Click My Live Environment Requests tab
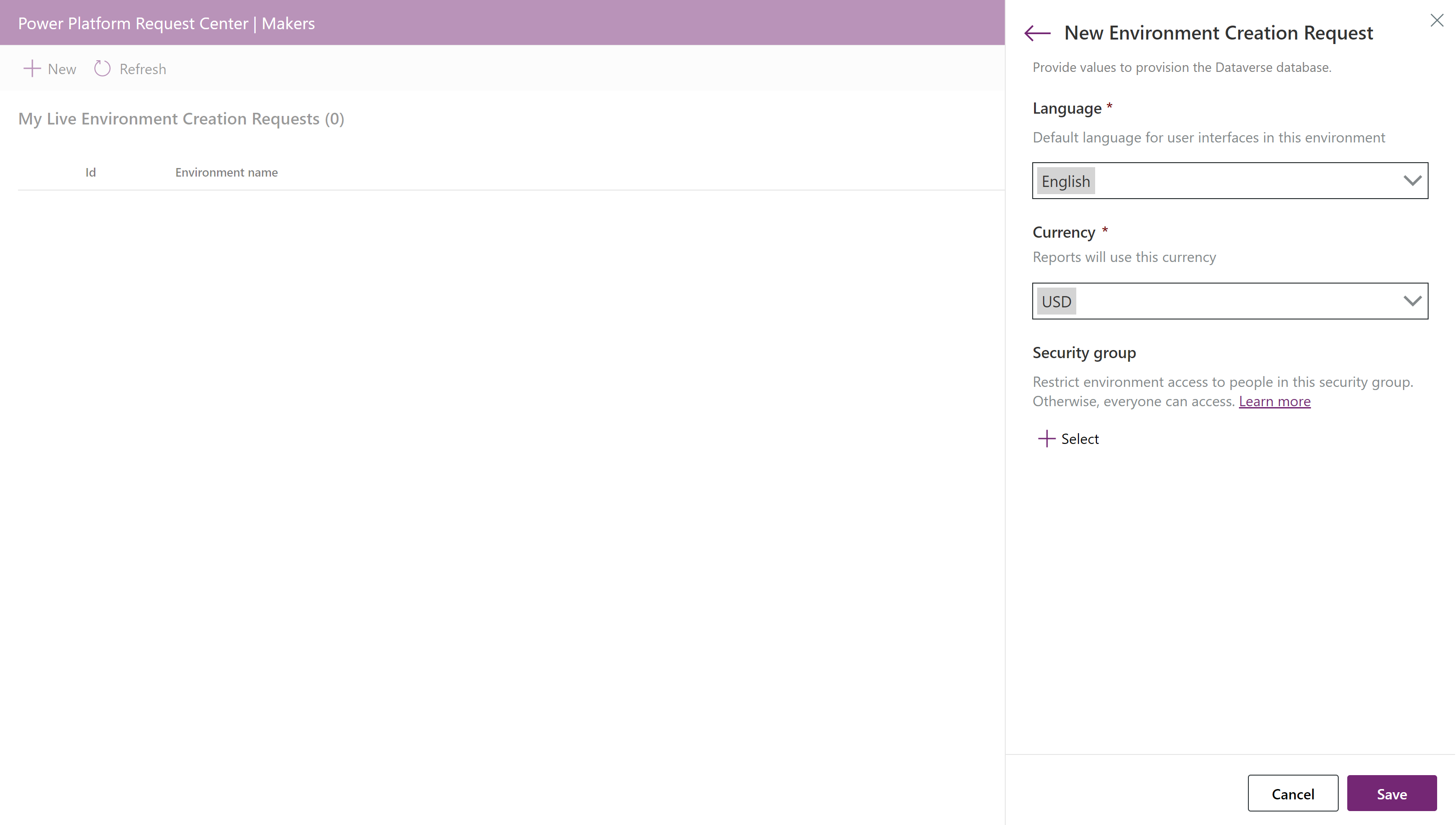This screenshot has height=825, width=1456. [x=180, y=118]
